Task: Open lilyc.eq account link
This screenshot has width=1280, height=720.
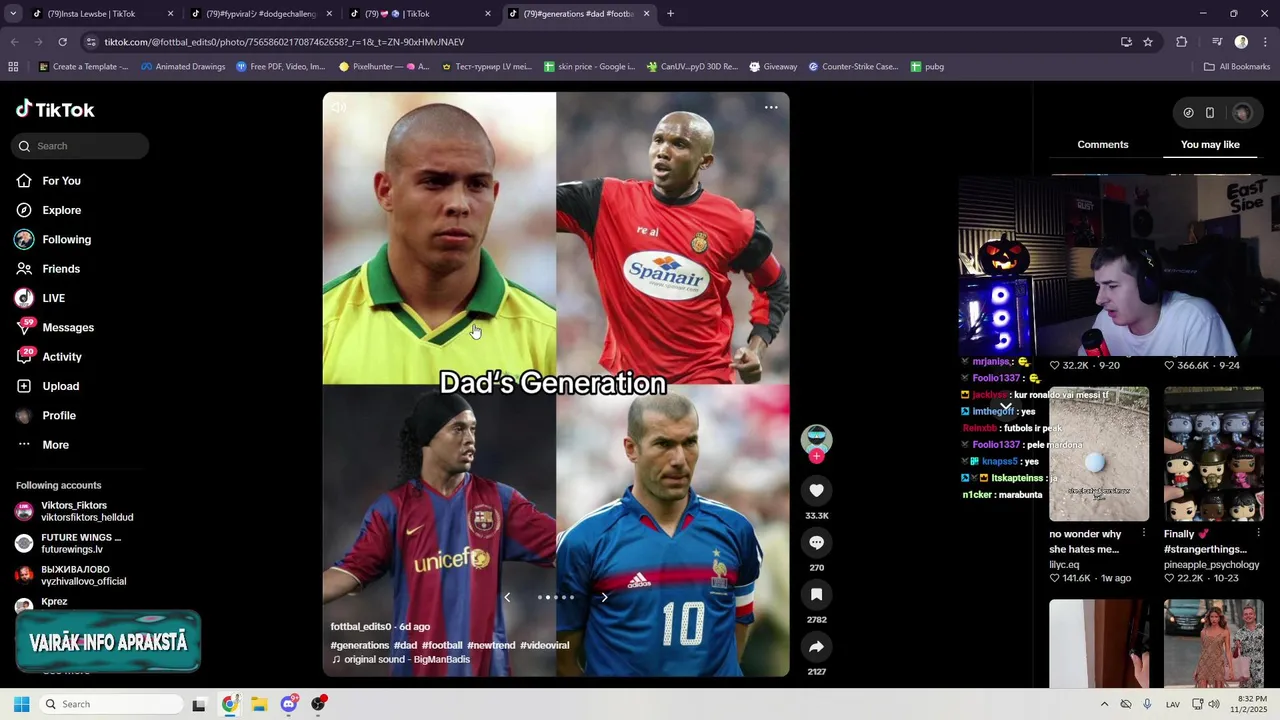Action: pyautogui.click(x=1064, y=565)
